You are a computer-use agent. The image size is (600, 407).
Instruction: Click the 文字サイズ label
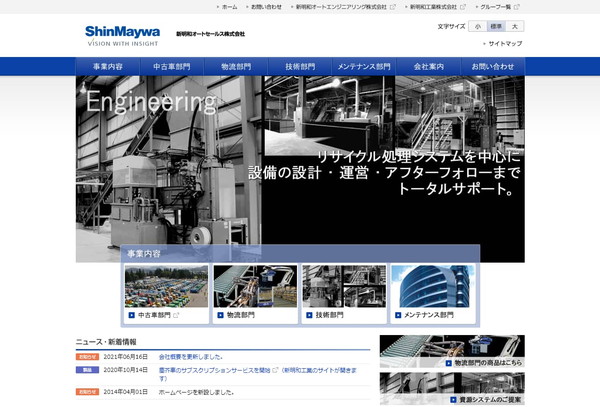click(452, 26)
